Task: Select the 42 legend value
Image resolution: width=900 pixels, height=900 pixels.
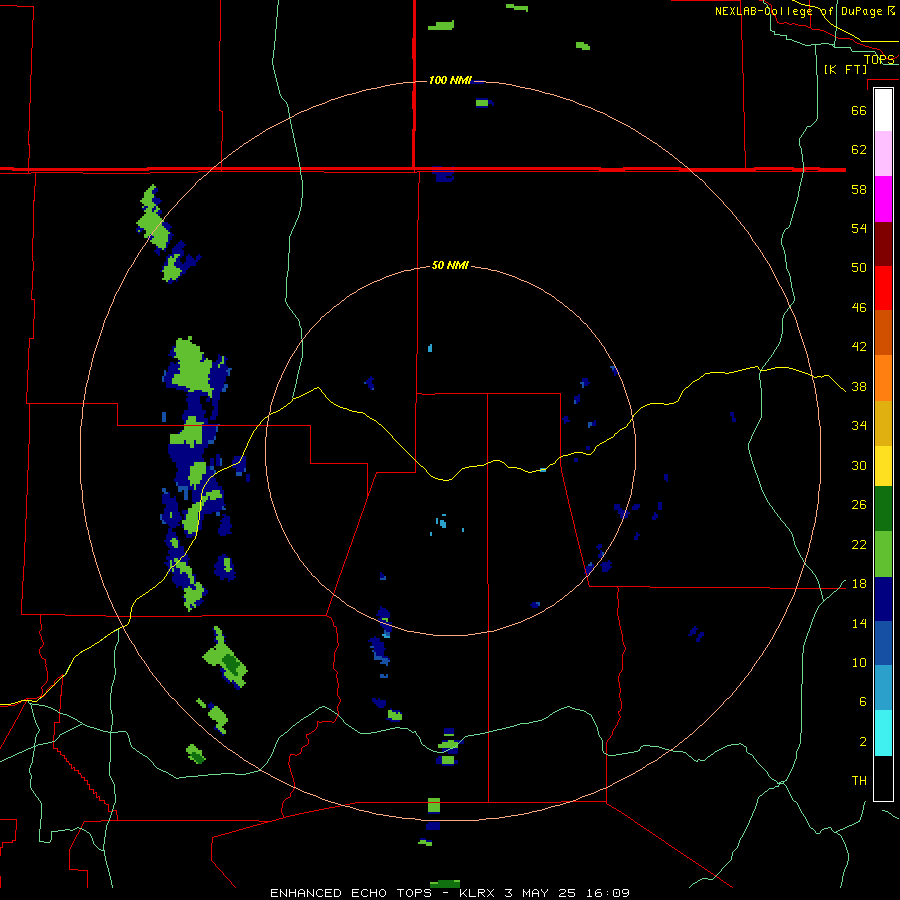Action: [x=859, y=347]
